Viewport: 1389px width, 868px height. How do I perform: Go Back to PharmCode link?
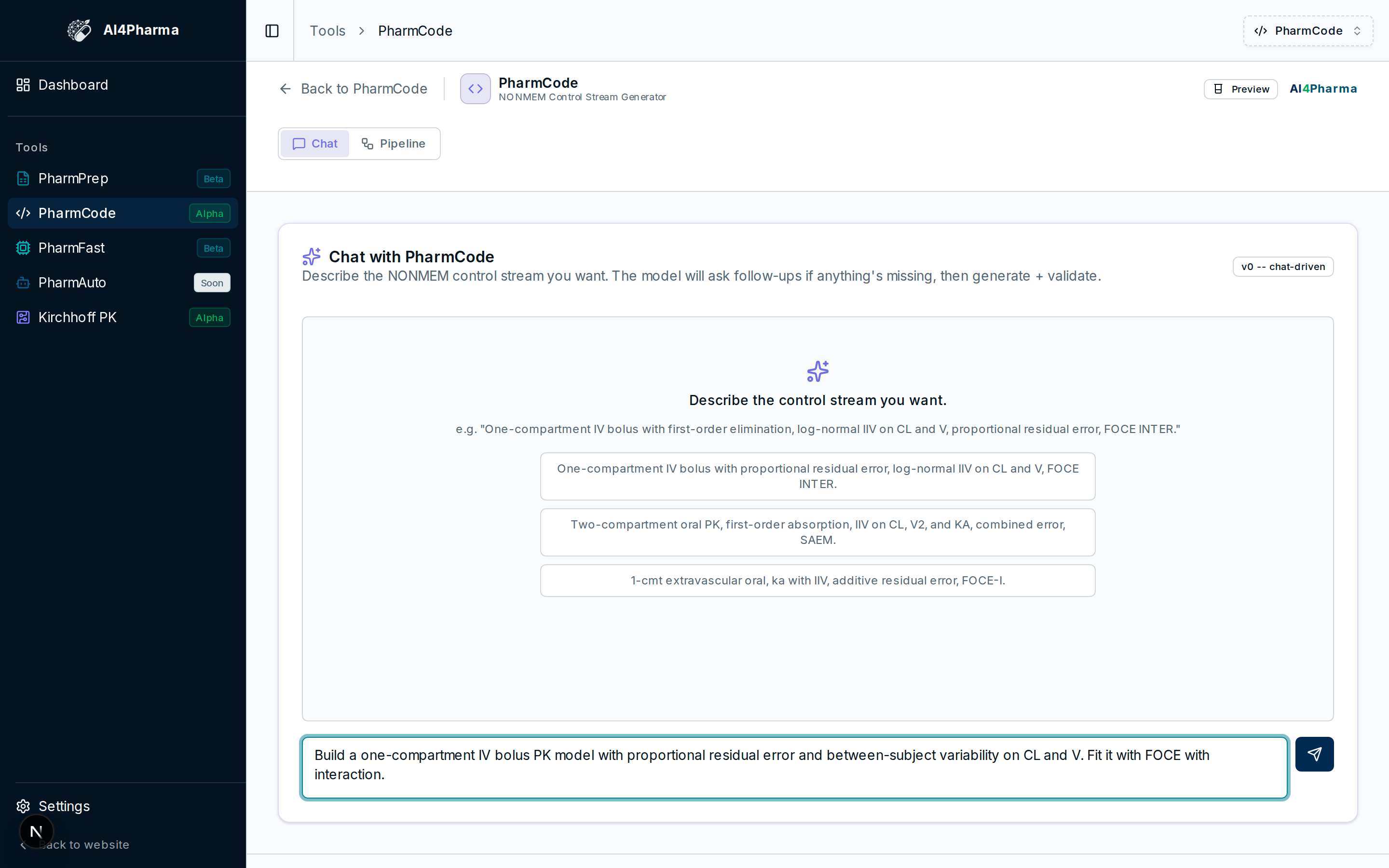(353, 88)
